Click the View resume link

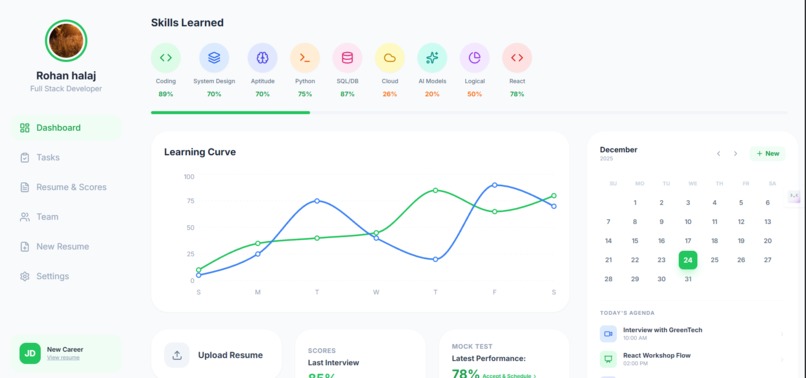point(63,358)
